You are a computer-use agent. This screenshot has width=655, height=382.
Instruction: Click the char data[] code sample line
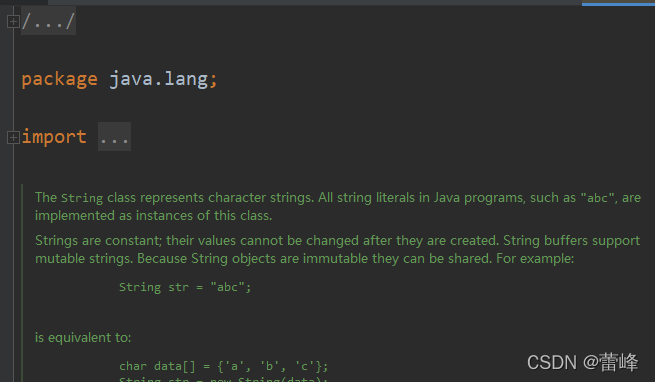(223, 367)
